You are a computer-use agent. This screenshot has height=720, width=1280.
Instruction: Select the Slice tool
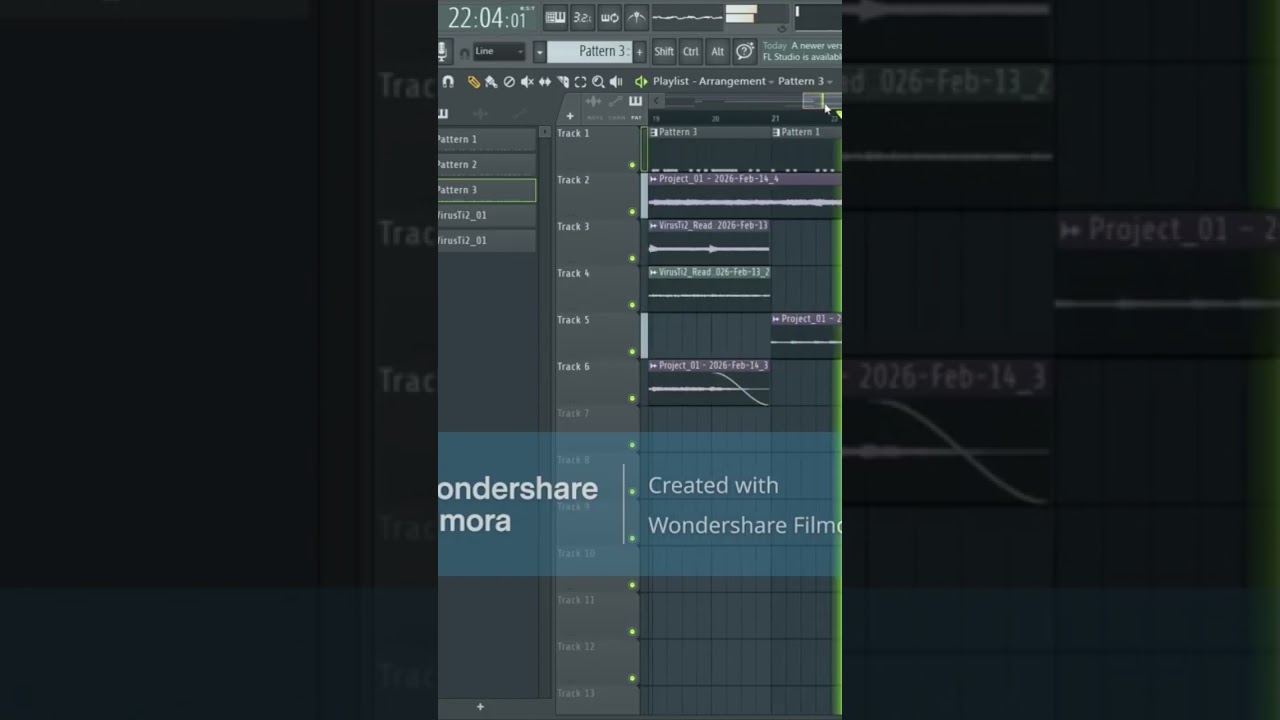click(563, 82)
